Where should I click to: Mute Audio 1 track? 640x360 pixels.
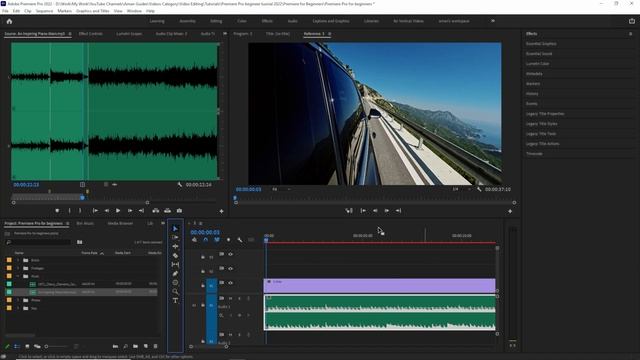pos(231,299)
